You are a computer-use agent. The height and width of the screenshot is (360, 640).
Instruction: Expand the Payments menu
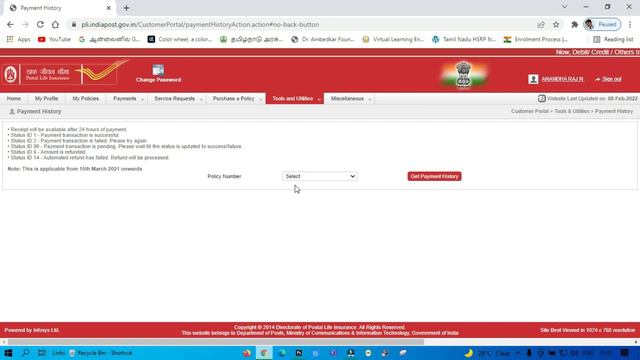coord(128,99)
